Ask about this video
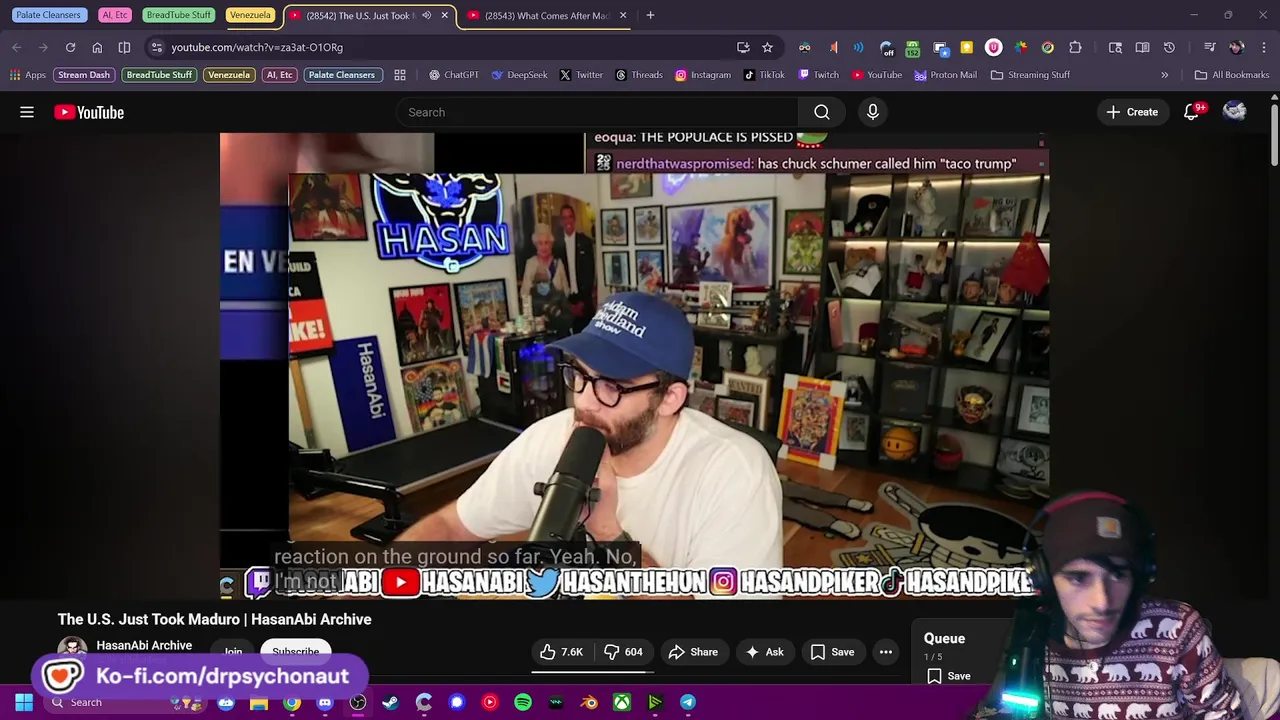 click(x=764, y=652)
